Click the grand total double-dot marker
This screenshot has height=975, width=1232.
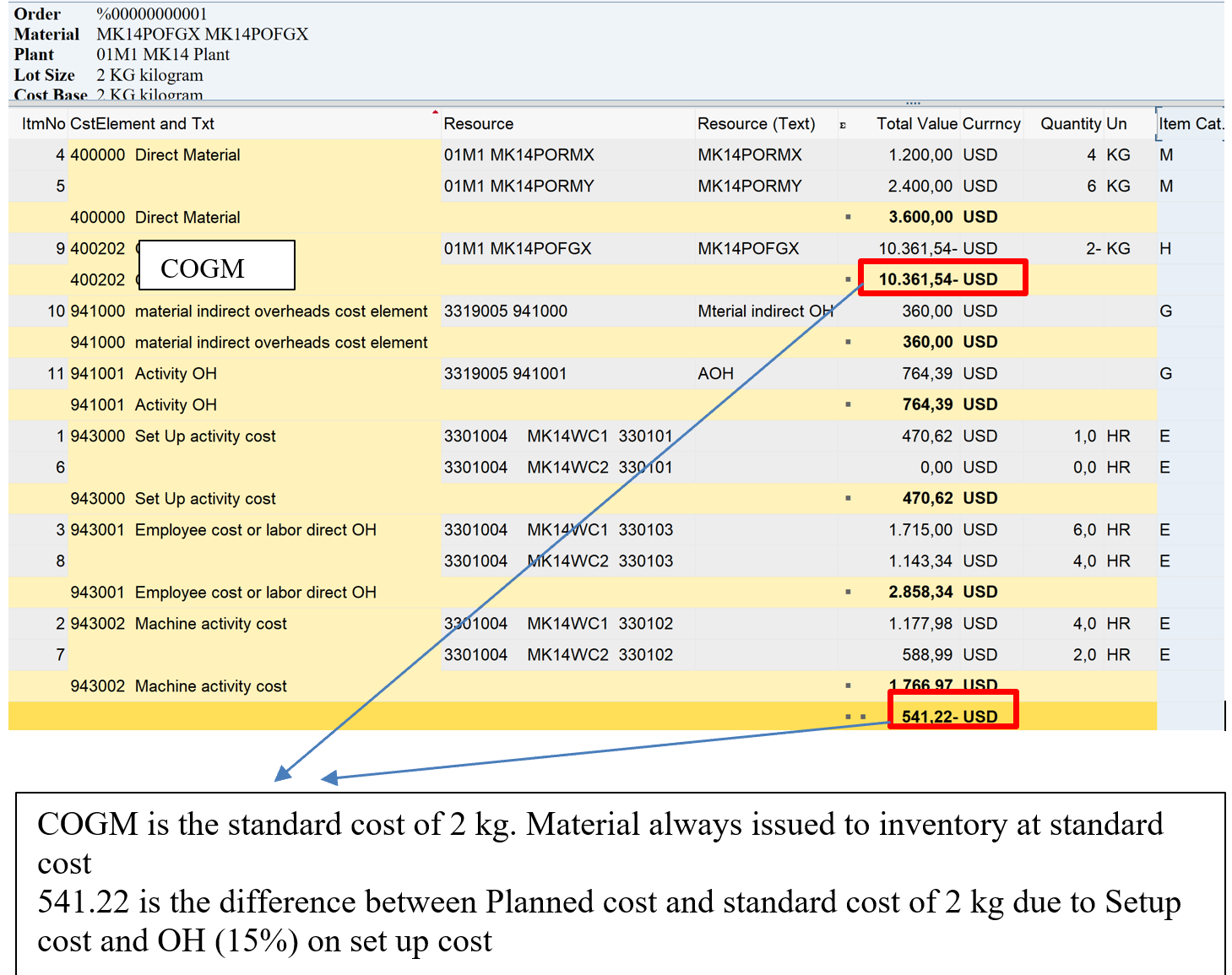pyautogui.click(x=855, y=717)
